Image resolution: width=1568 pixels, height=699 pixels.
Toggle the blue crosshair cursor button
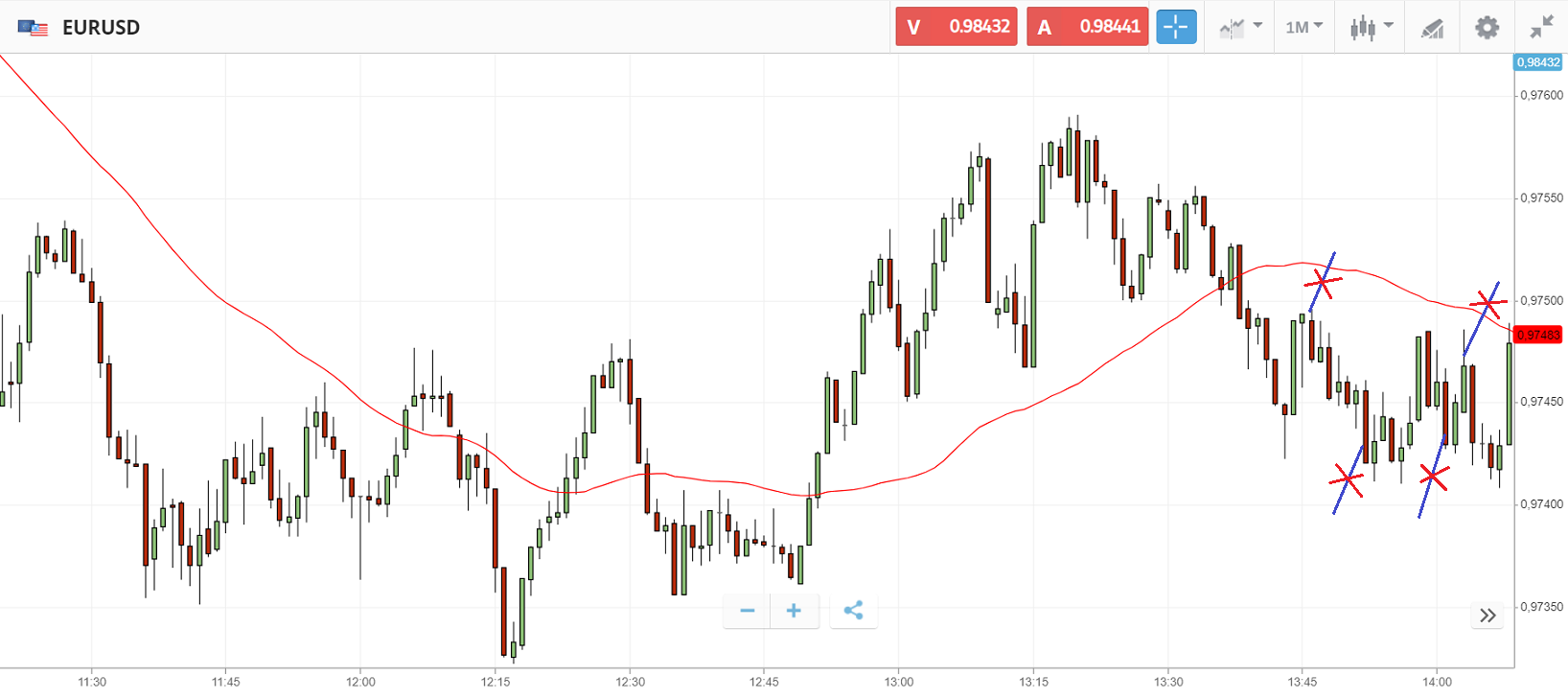[x=1176, y=27]
